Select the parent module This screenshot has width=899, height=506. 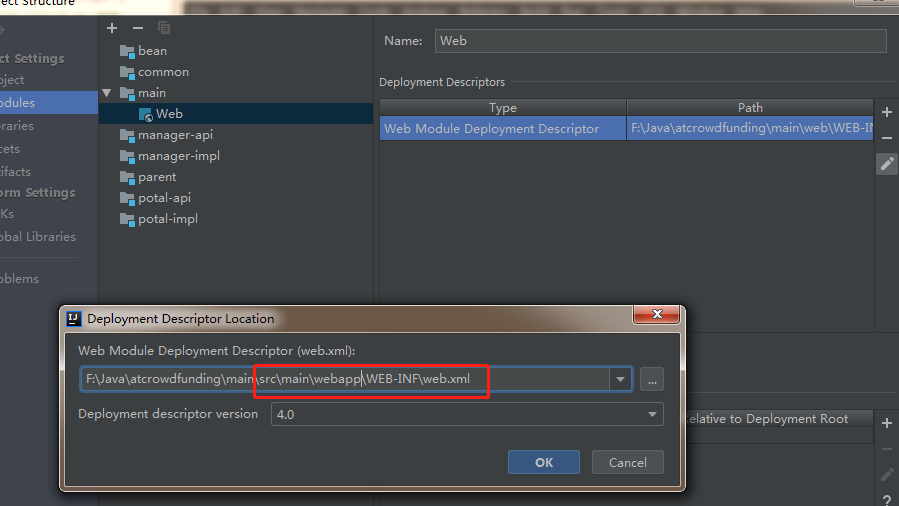click(x=157, y=177)
